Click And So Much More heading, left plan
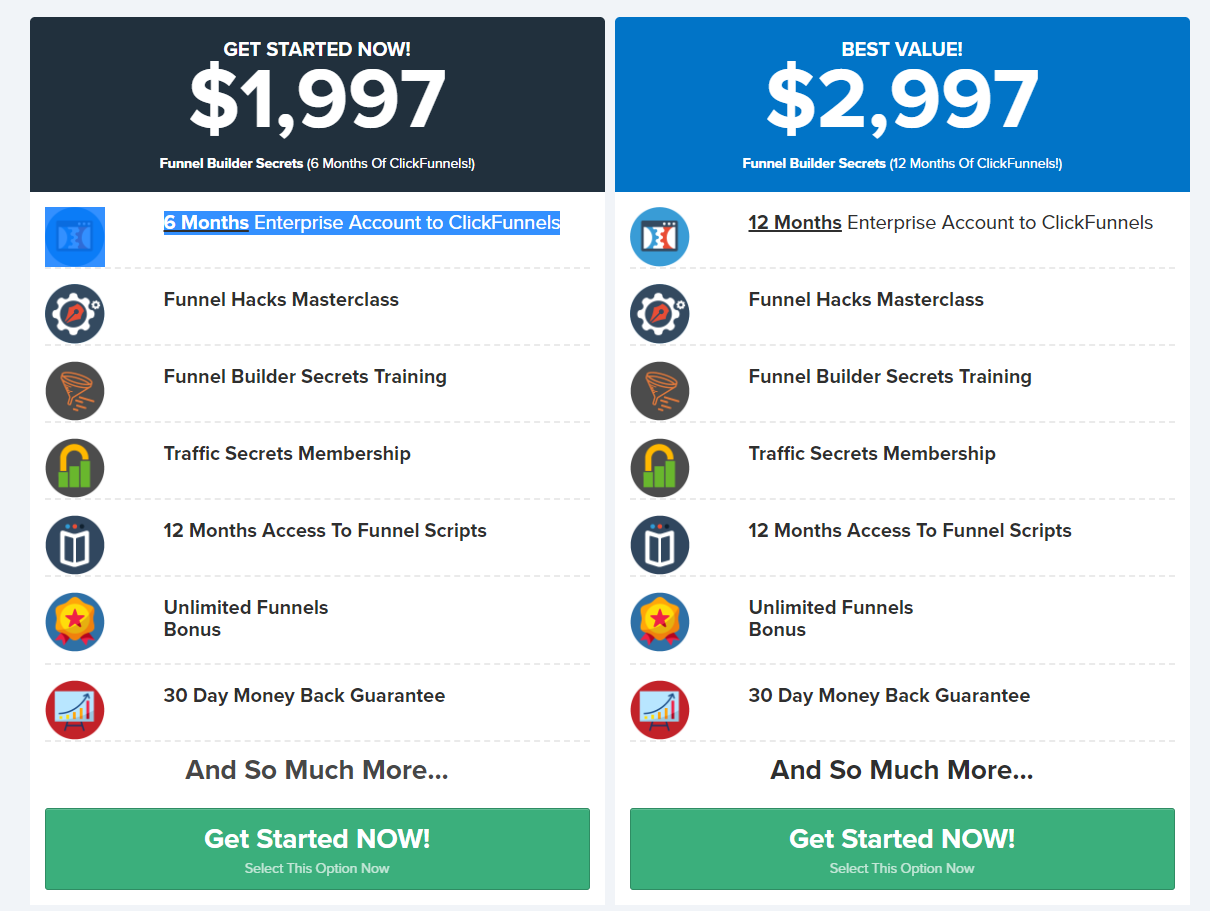Screen dimensions: 1210x911 [x=317, y=770]
